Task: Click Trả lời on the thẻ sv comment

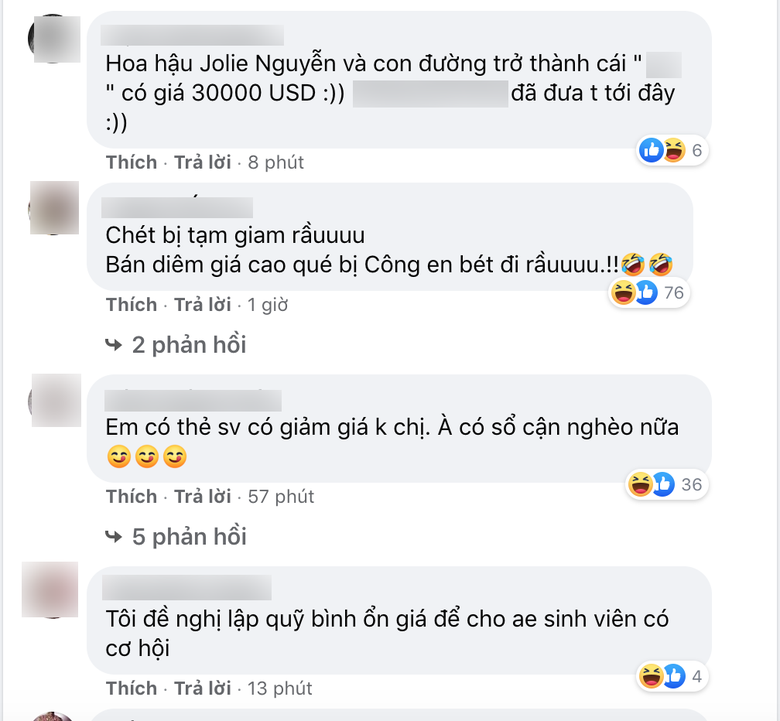Action: click(202, 497)
